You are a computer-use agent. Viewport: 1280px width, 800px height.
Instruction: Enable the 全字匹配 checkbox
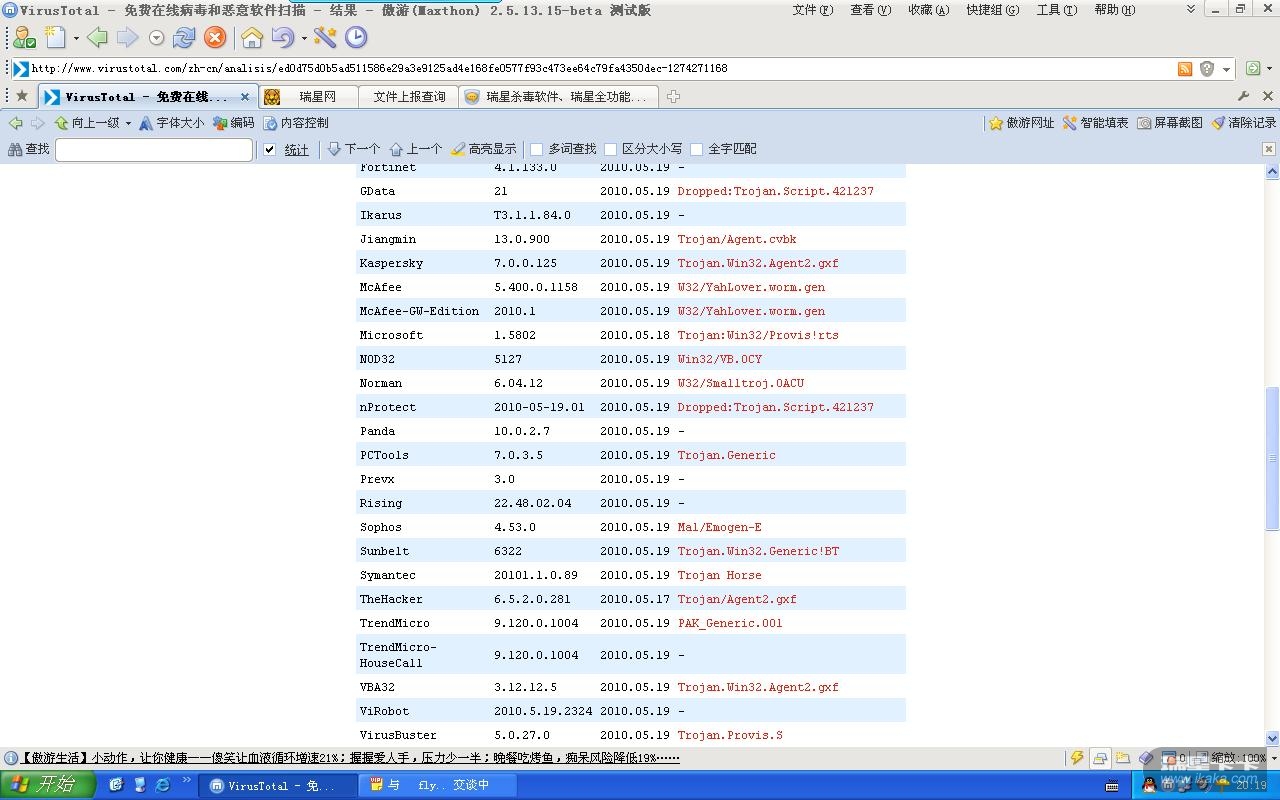[x=696, y=149]
